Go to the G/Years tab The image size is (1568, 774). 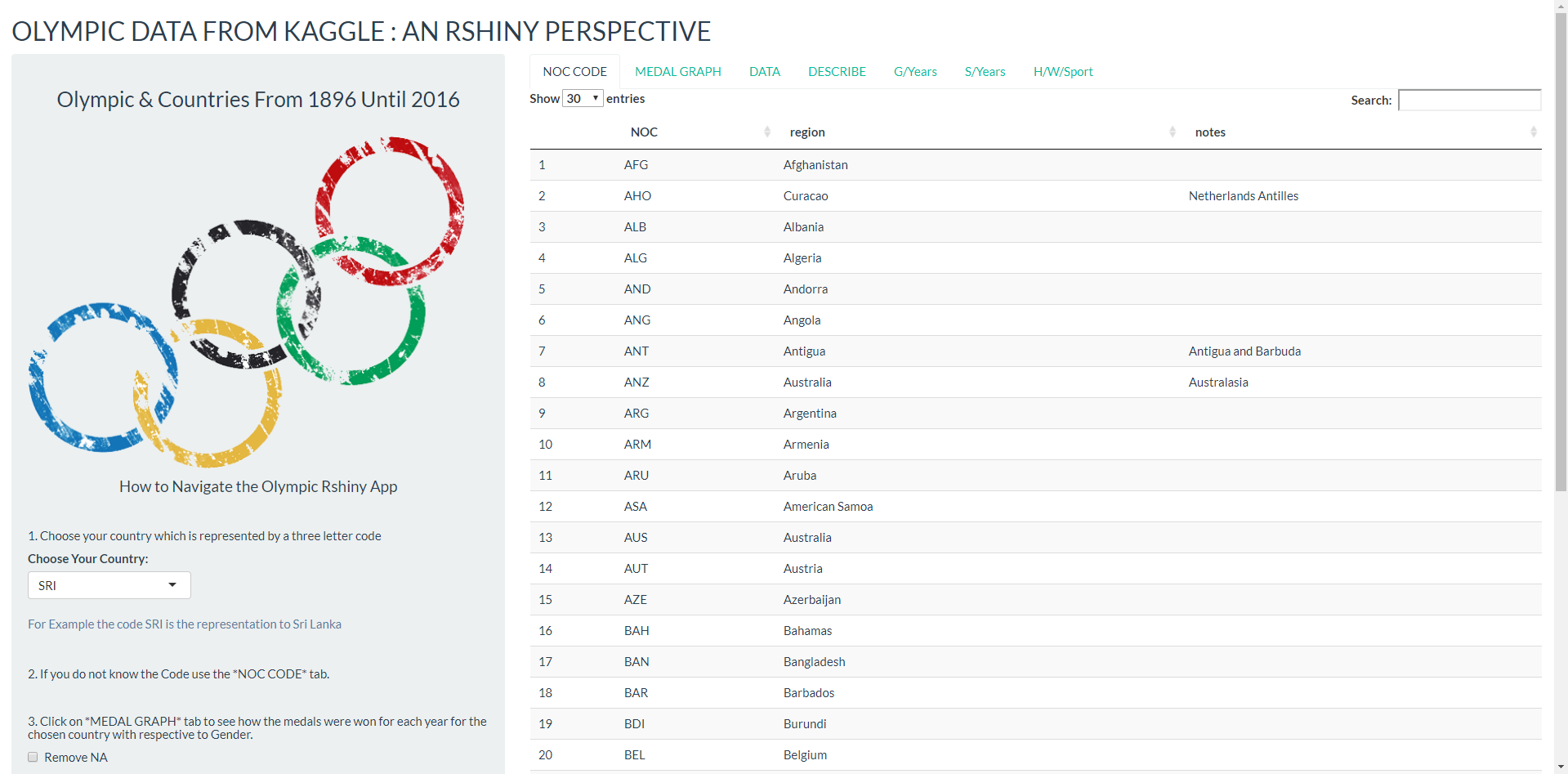pyautogui.click(x=915, y=72)
